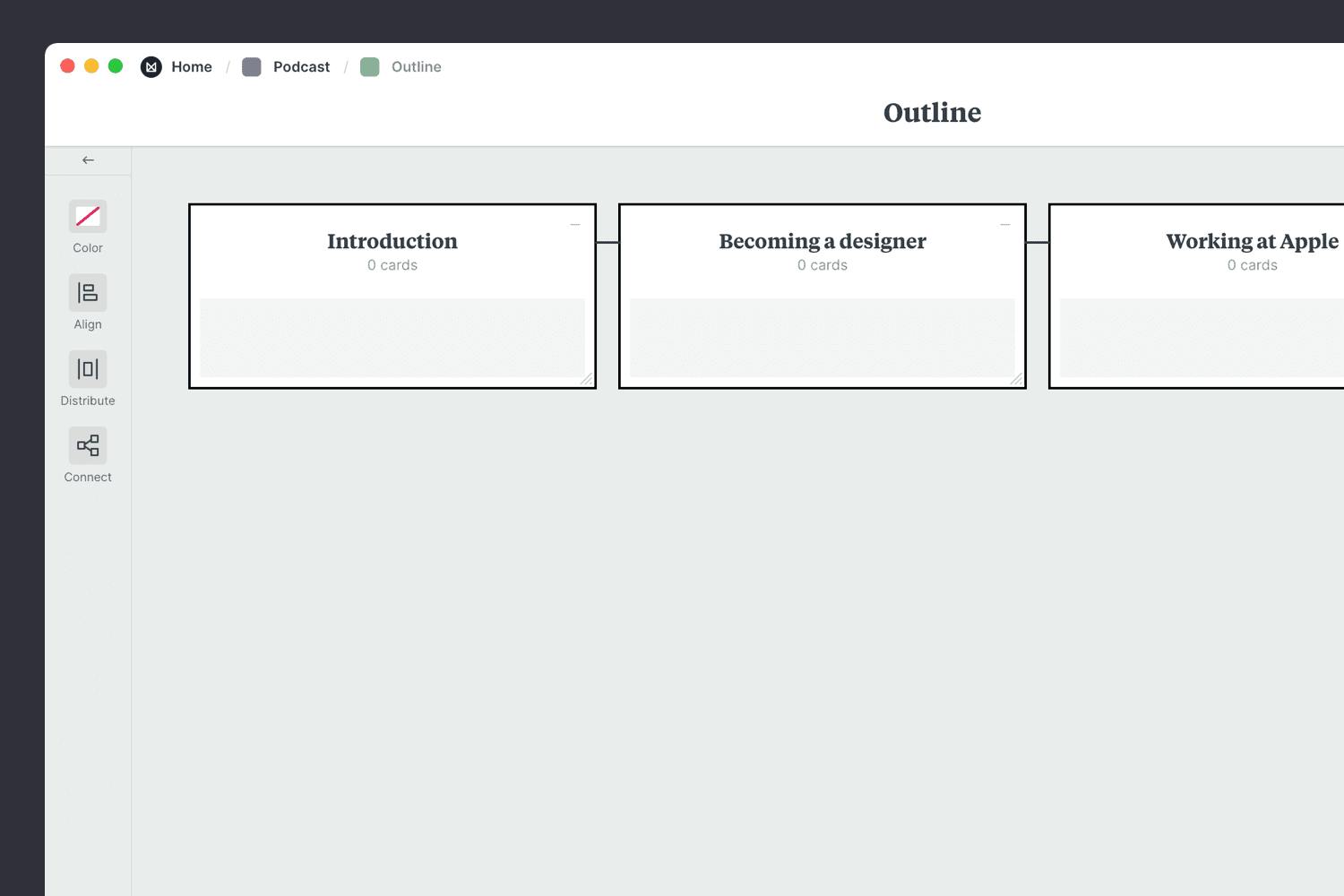The image size is (1344, 896).
Task: Click the green Outline board icon
Action: point(370,67)
